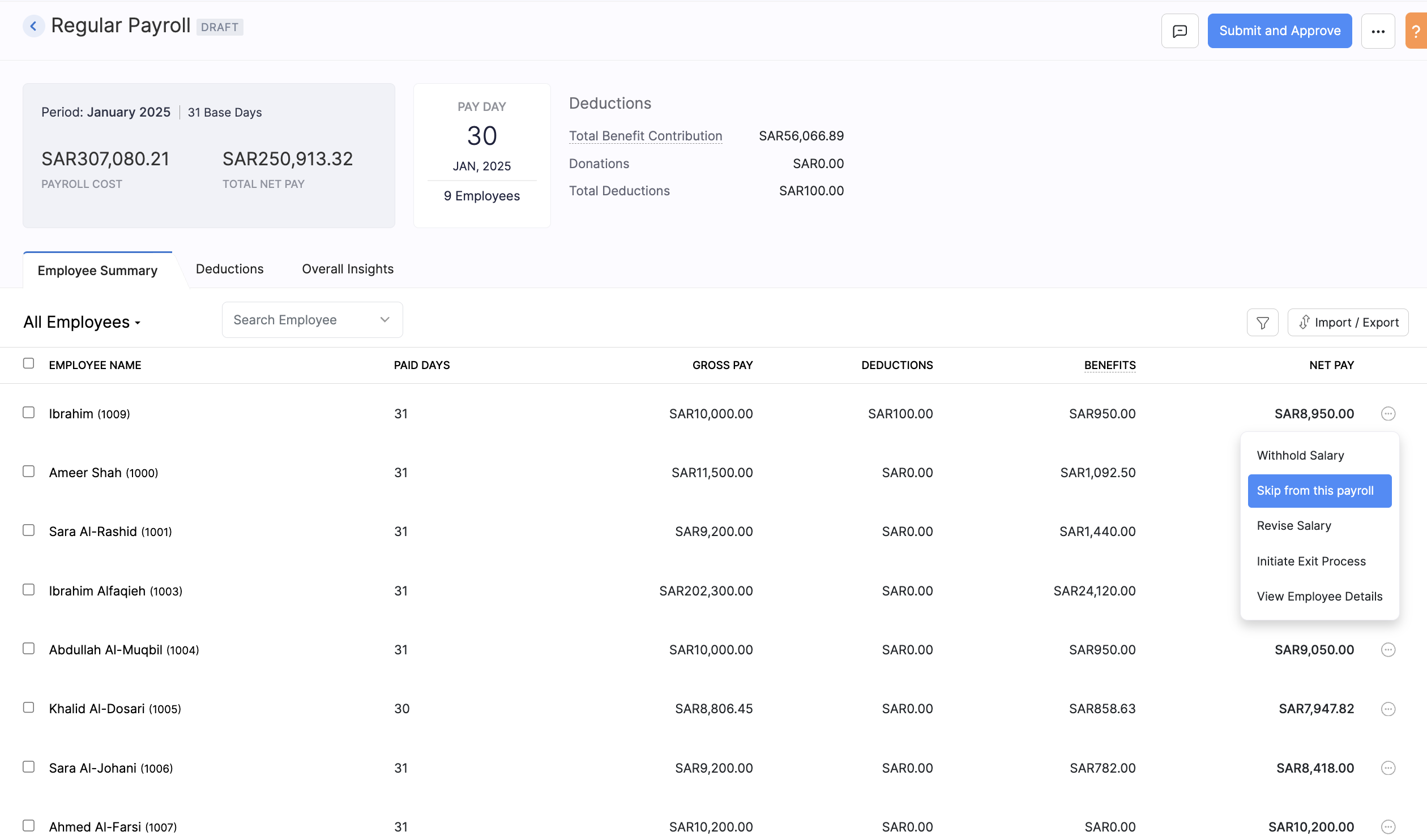This screenshot has height=840, width=1427.
Task: Check the select-all checkbox in table header
Action: coord(29,364)
